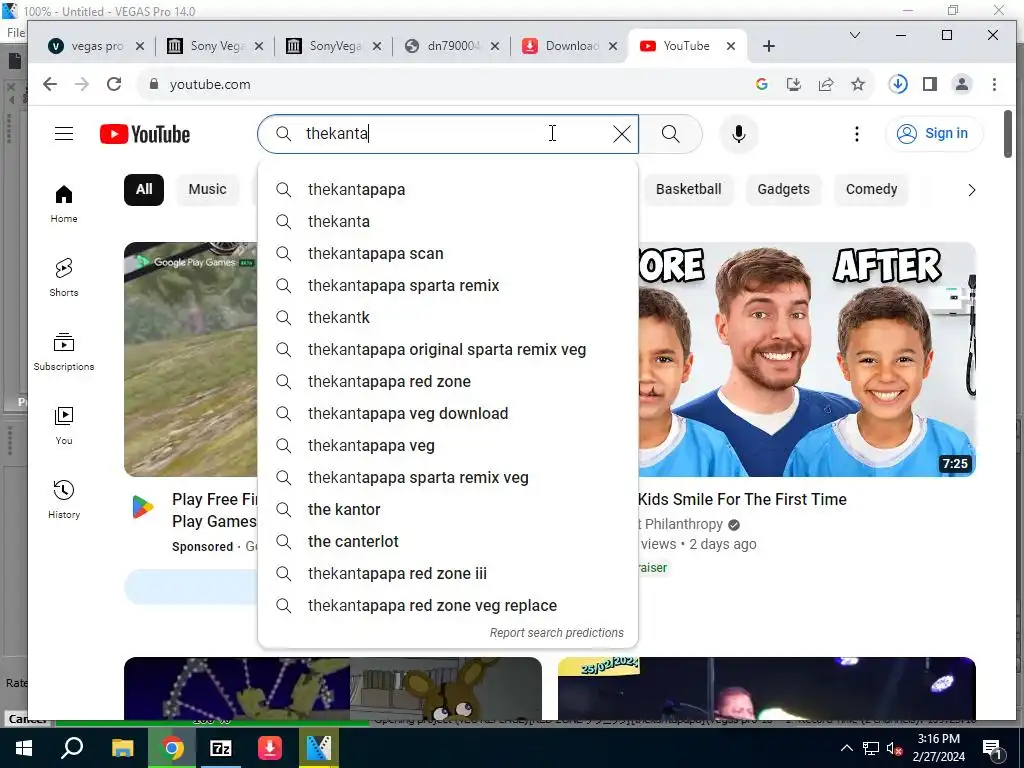Open the MrBeast 'AFTER' video thumbnail

point(807,359)
